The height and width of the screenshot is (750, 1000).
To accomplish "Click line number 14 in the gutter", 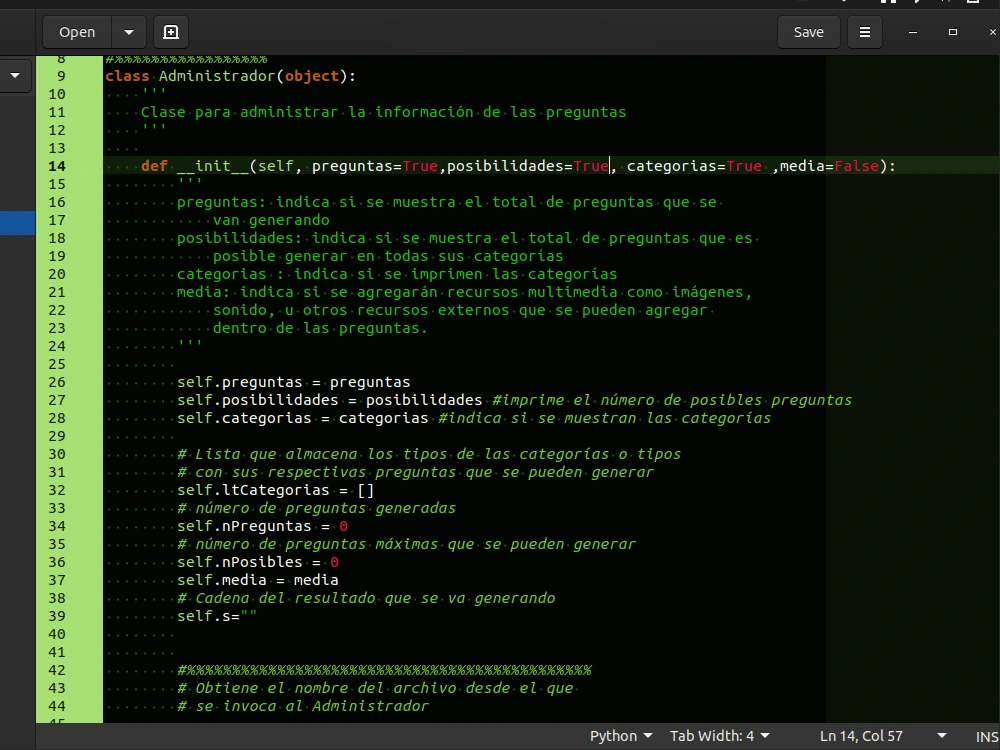I will click(x=57, y=166).
